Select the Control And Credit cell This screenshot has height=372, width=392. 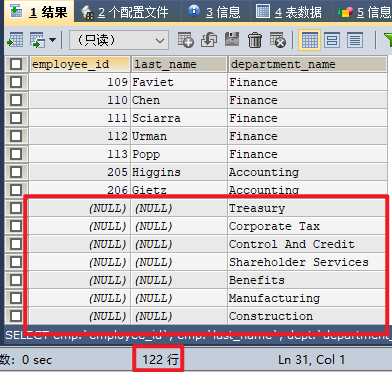click(307, 244)
